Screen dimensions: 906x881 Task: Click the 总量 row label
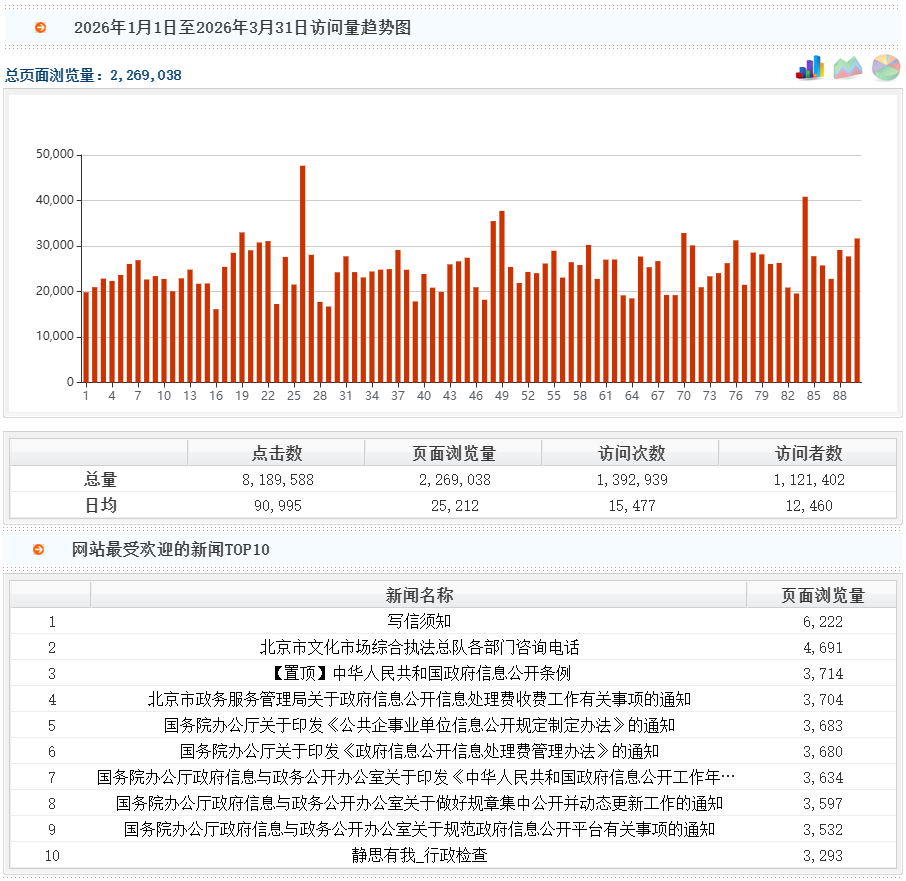click(x=101, y=480)
